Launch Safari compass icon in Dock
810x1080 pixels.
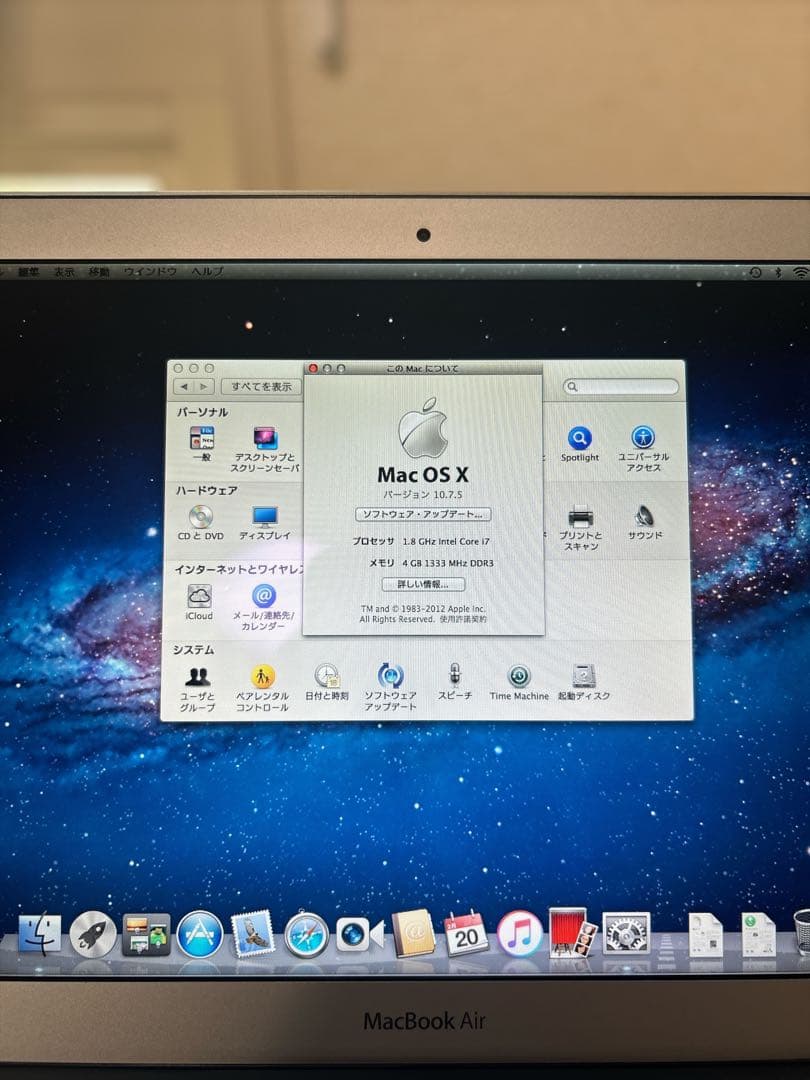pyautogui.click(x=307, y=935)
